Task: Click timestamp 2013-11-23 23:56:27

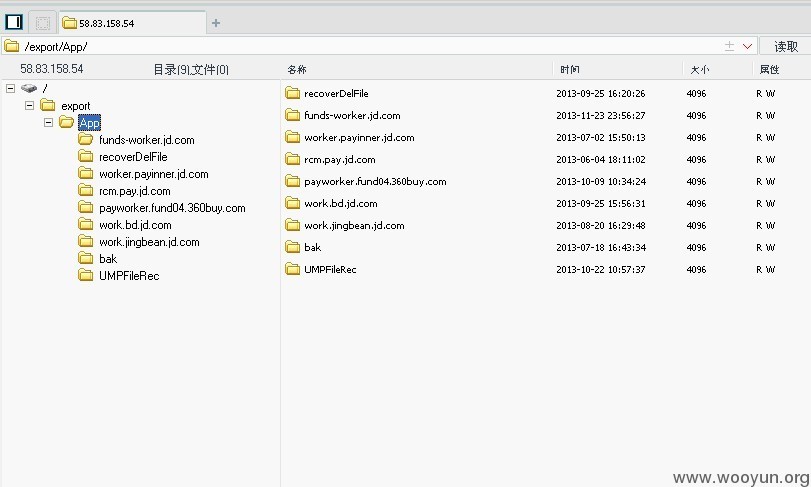Action: pos(600,115)
